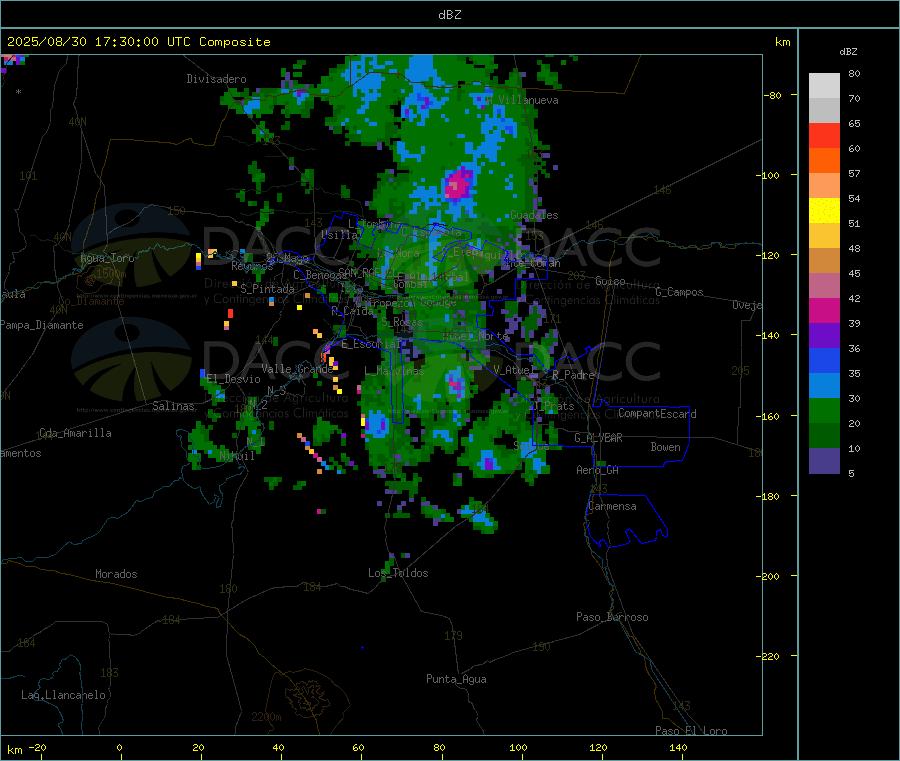Click the CompantEscard map label
Viewport: 900px width, 761px height.
[x=657, y=414]
